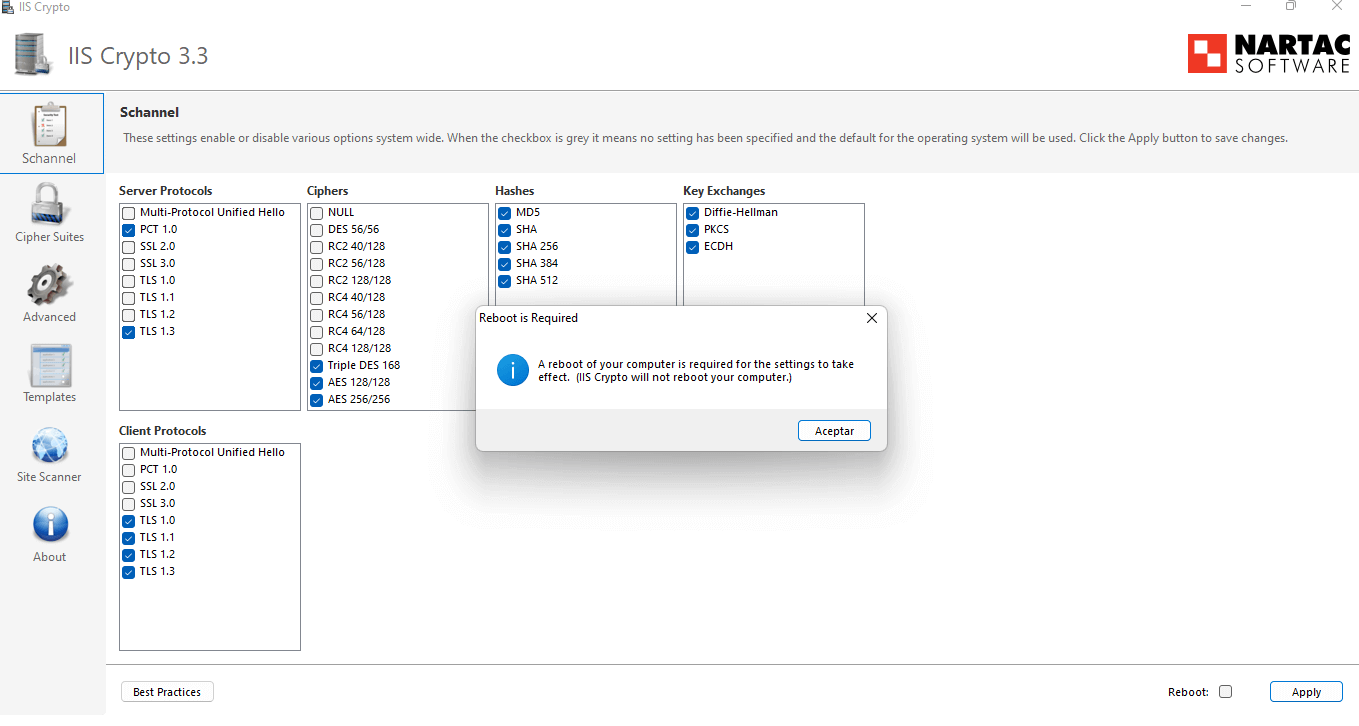Click the Ciphers heading

pos(327,191)
